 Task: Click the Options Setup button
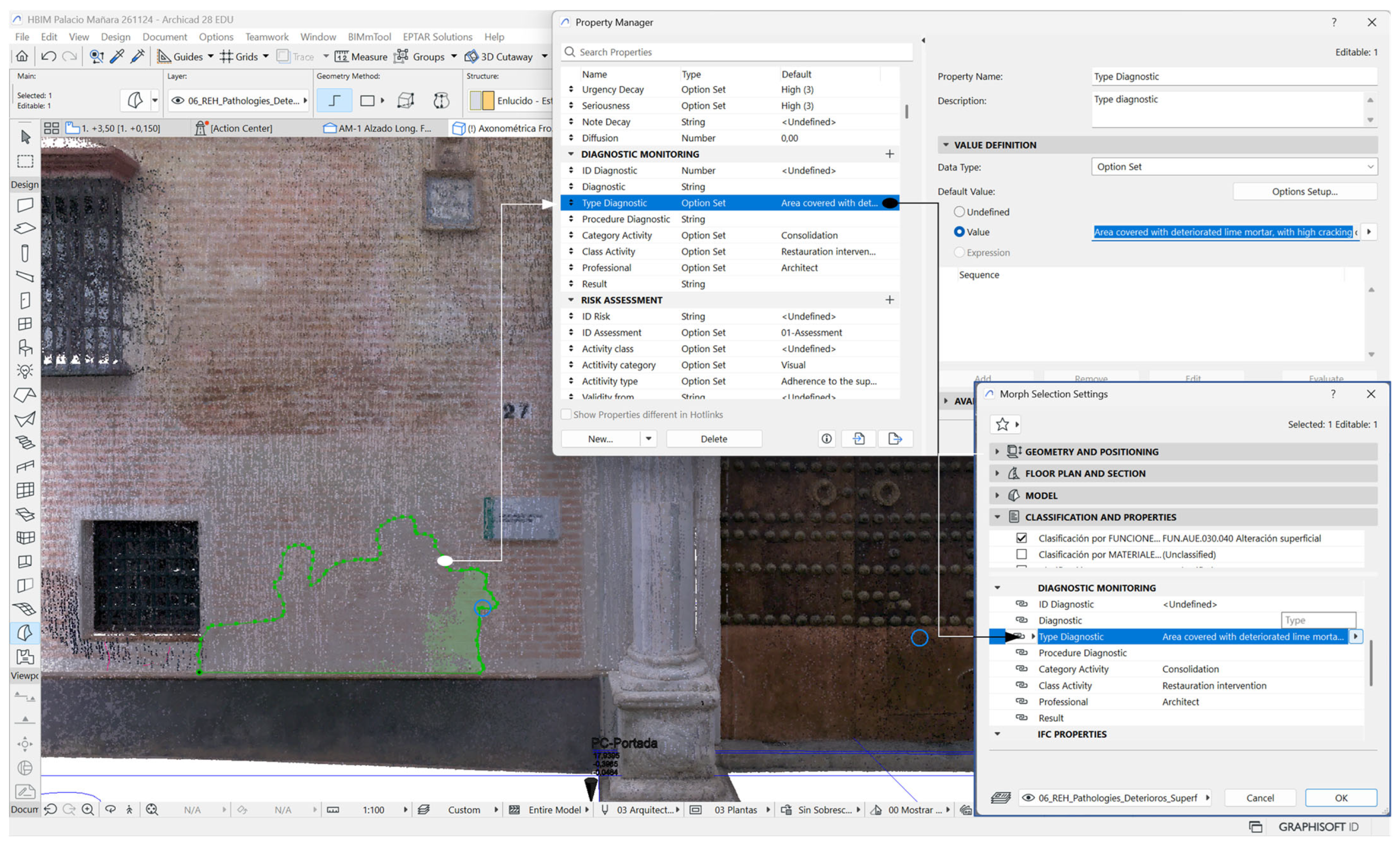(x=1304, y=191)
